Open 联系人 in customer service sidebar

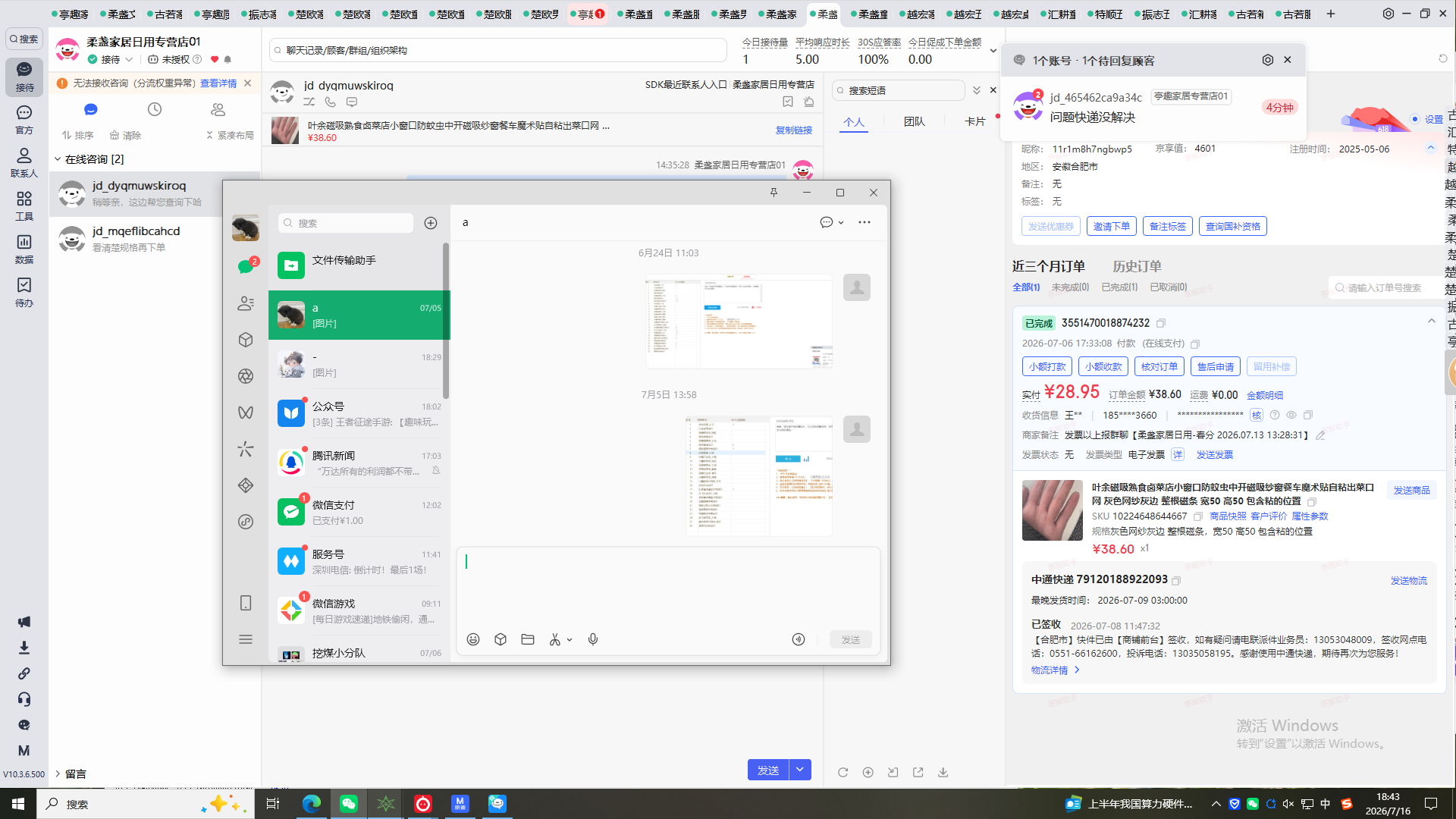coord(24,163)
